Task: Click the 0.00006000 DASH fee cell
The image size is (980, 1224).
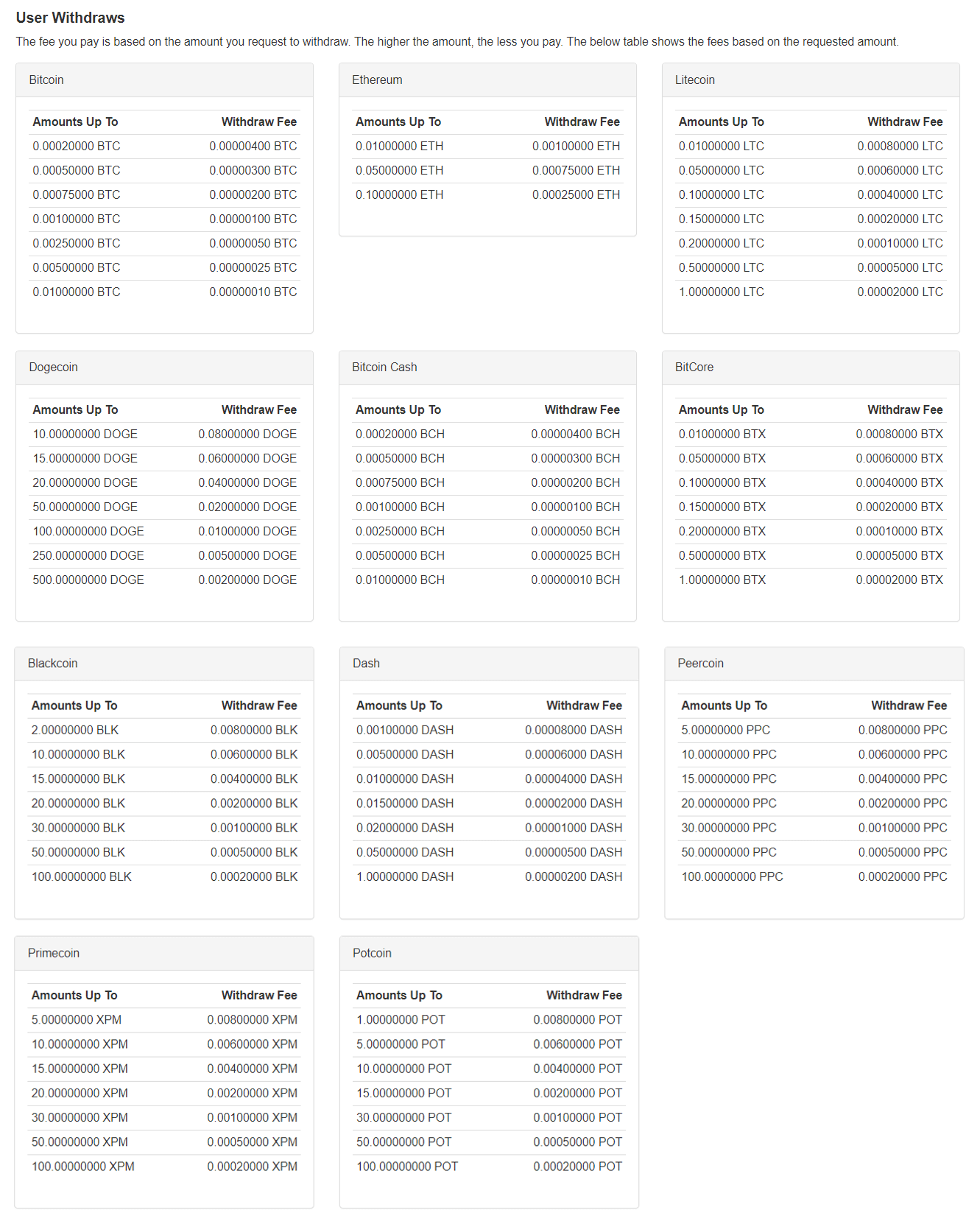Action: (574, 755)
